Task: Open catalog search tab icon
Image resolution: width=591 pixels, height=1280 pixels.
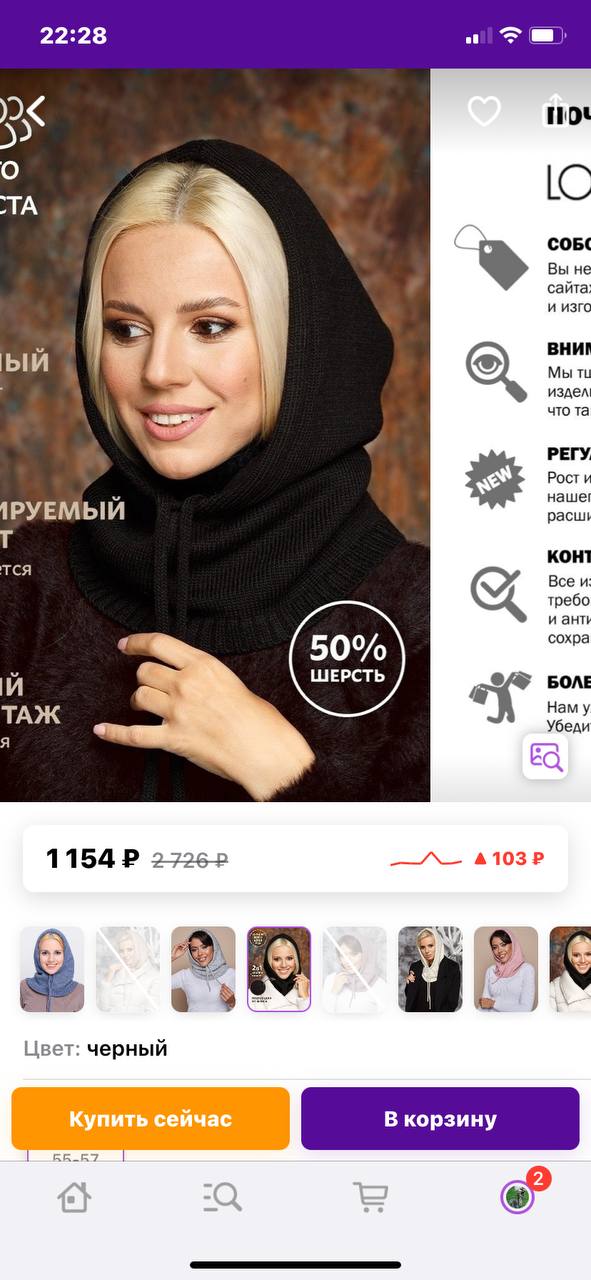Action: [x=222, y=1196]
